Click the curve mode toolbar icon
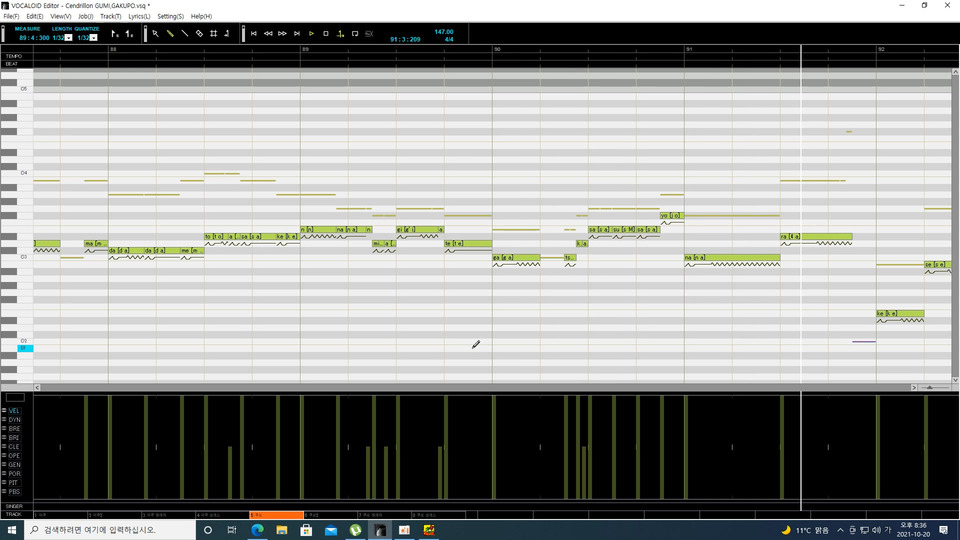The width and height of the screenshot is (960, 540). 227,34
